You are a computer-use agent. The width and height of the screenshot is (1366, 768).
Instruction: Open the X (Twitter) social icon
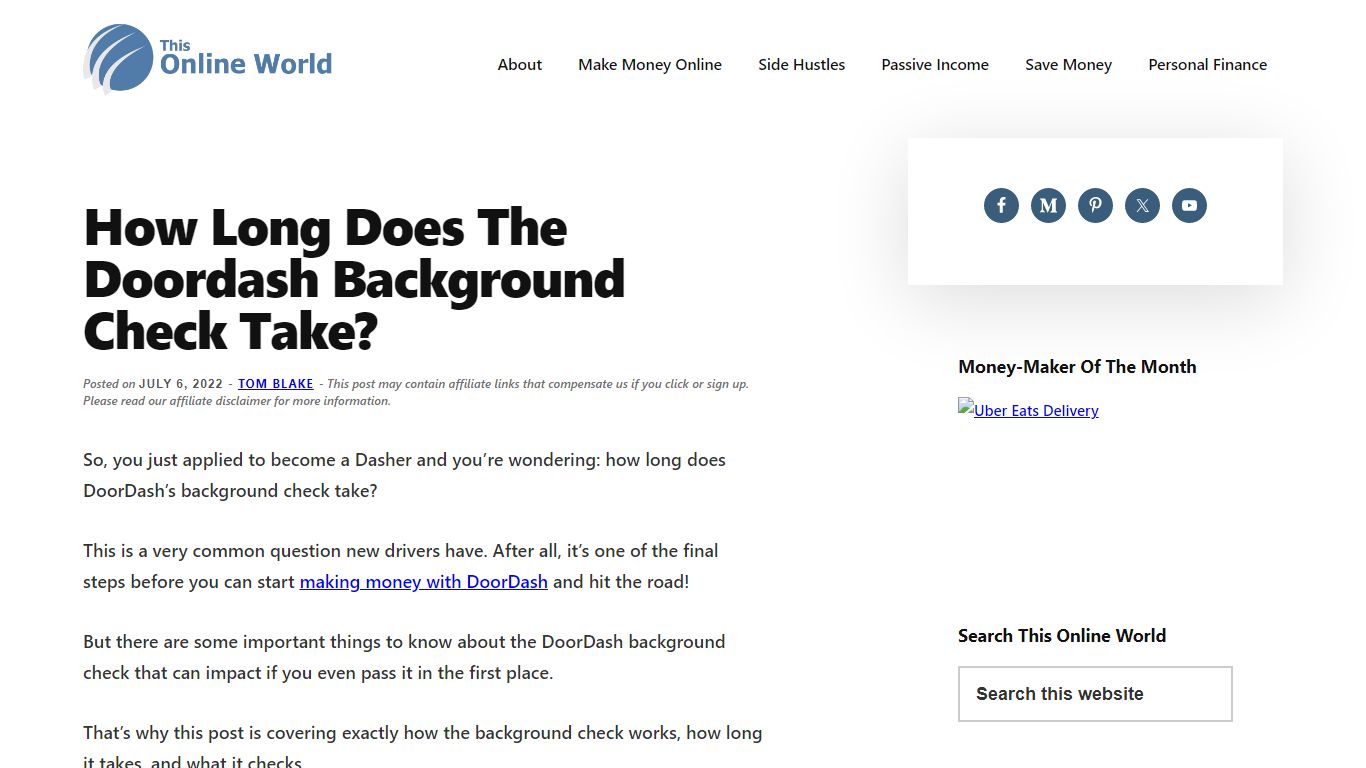(x=1142, y=206)
